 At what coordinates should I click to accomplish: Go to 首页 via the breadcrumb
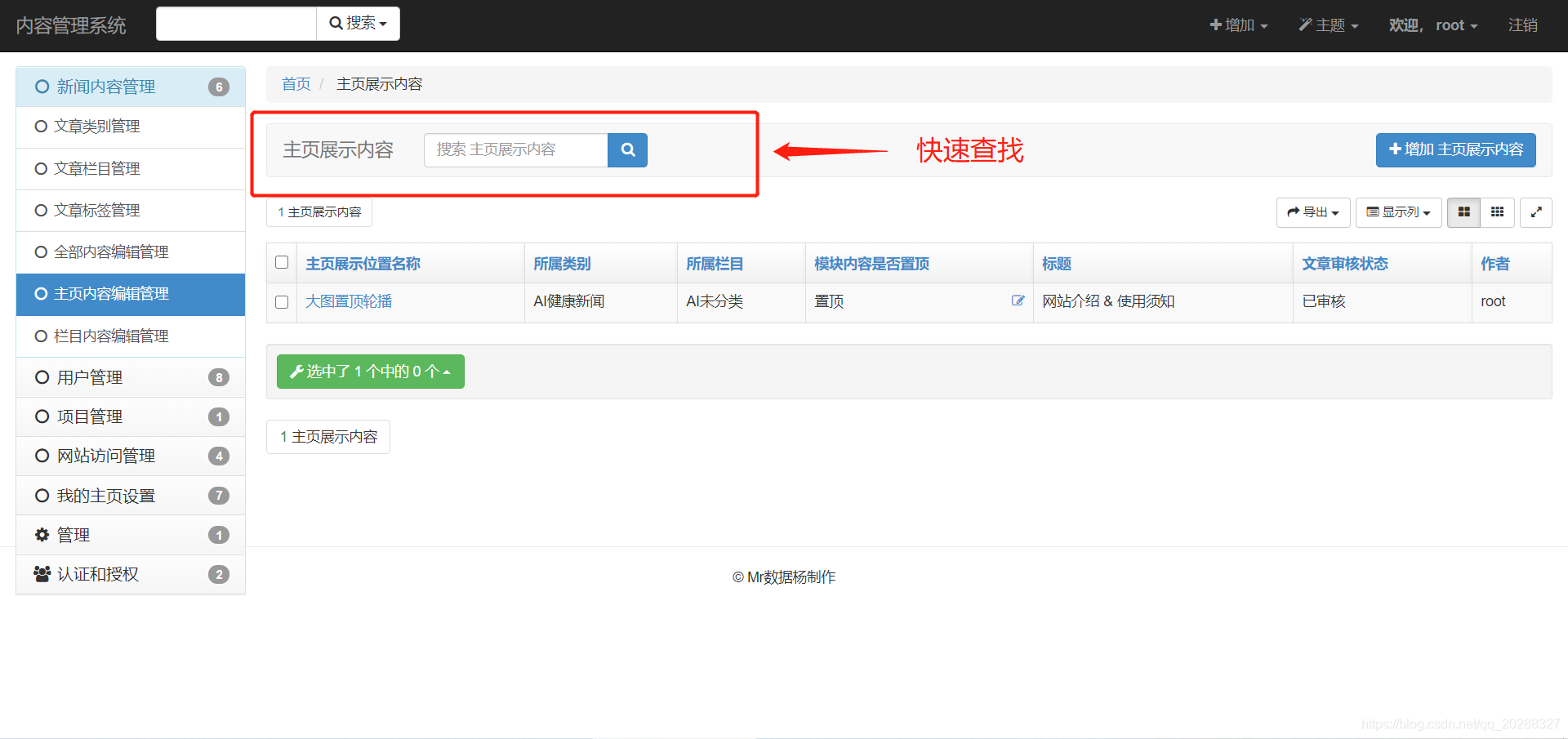click(x=296, y=84)
